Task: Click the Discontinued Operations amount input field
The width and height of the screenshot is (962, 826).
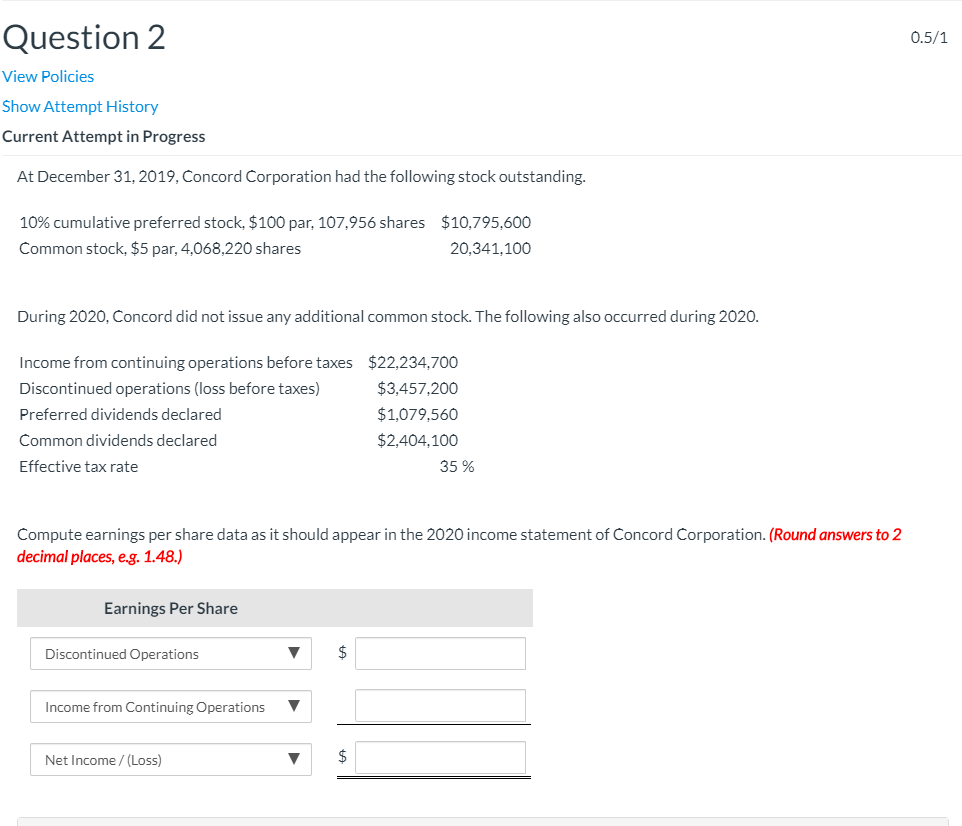Action: [440, 654]
